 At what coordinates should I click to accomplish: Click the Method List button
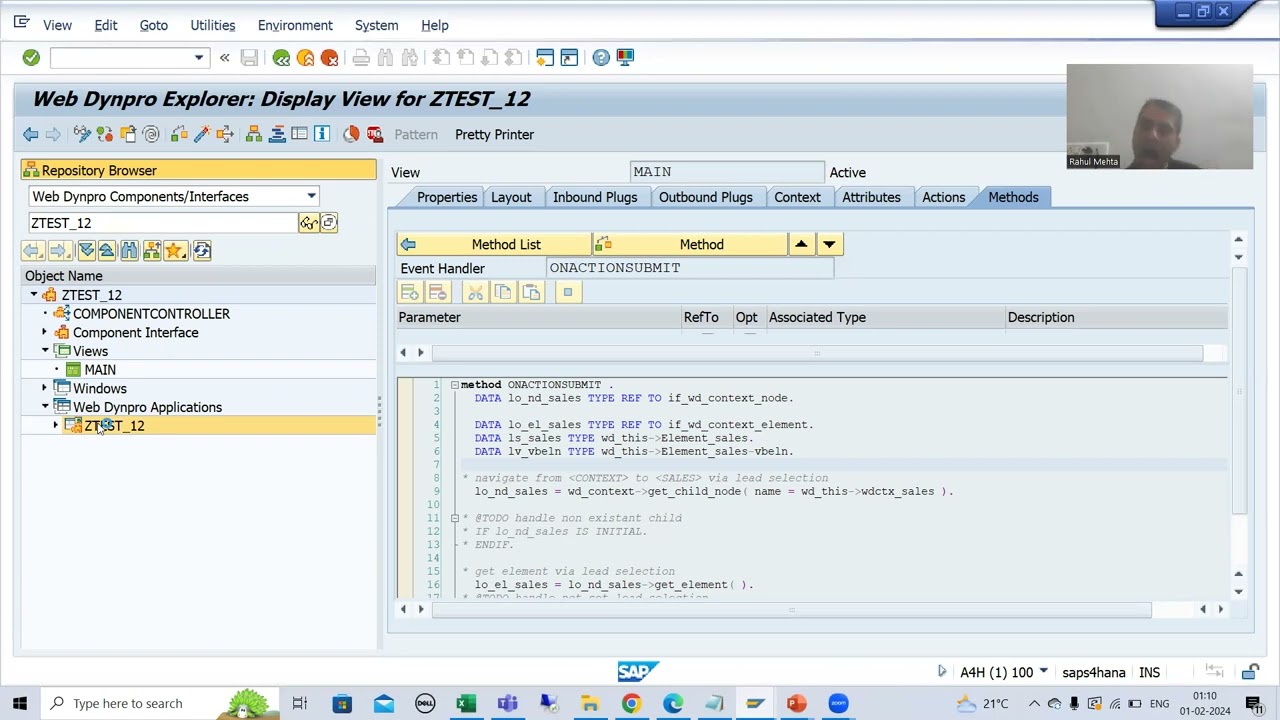pyautogui.click(x=494, y=244)
